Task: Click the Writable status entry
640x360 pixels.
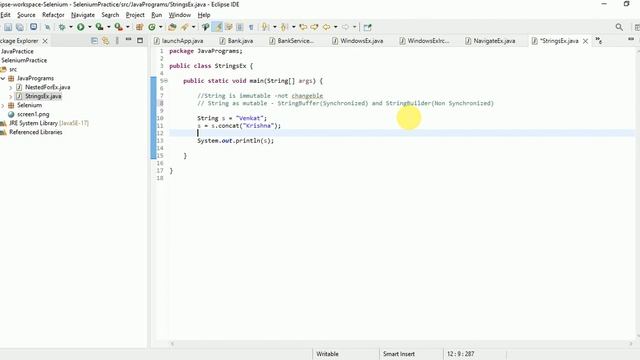Action: 327,354
